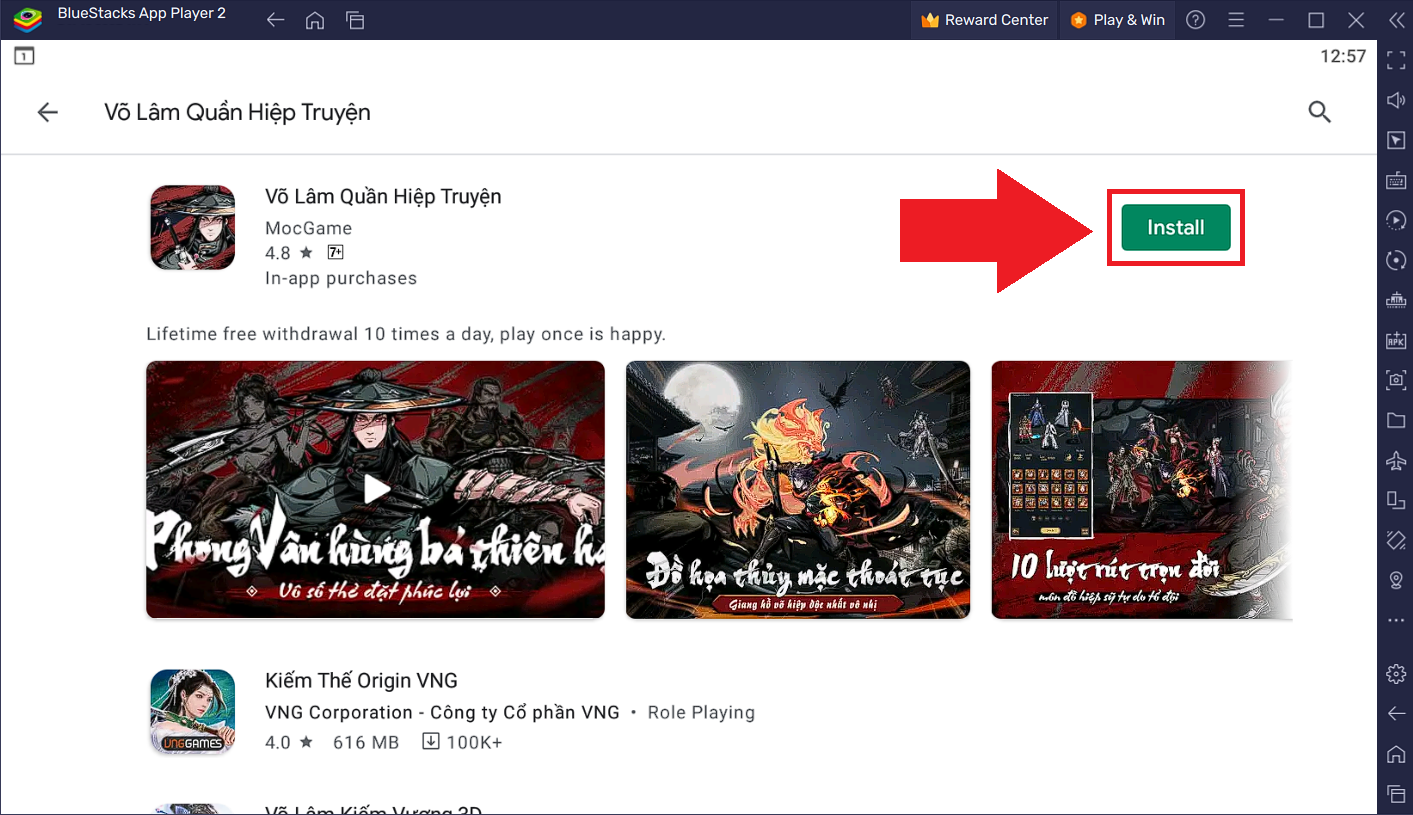This screenshot has height=815, width=1413.
Task: Toggle the airplane mode sidebar icon
Action: tap(1396, 460)
